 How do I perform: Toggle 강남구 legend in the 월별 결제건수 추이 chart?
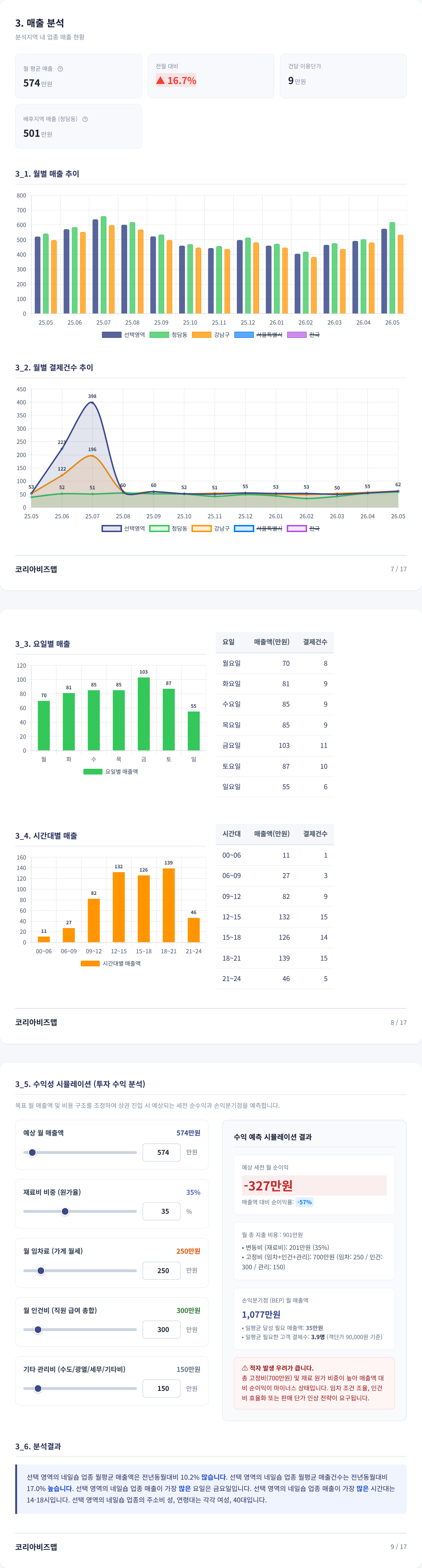click(211, 528)
